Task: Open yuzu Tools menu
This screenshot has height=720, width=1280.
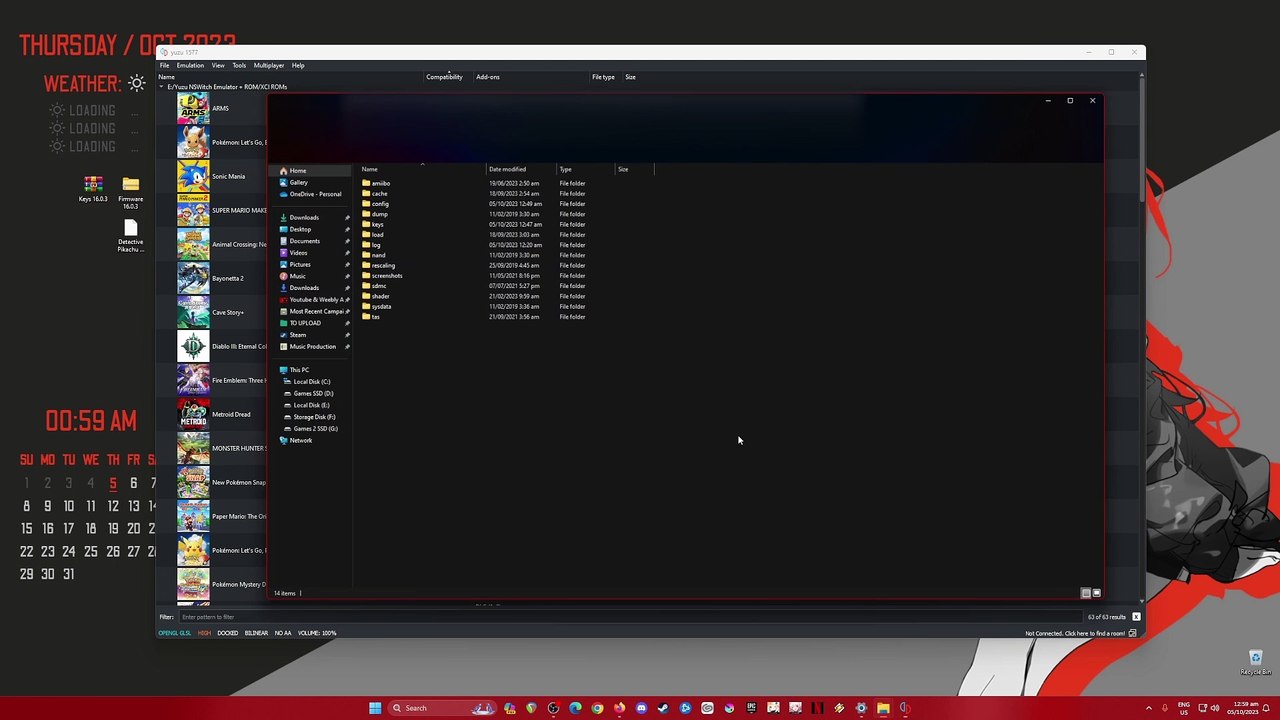Action: pyautogui.click(x=239, y=65)
